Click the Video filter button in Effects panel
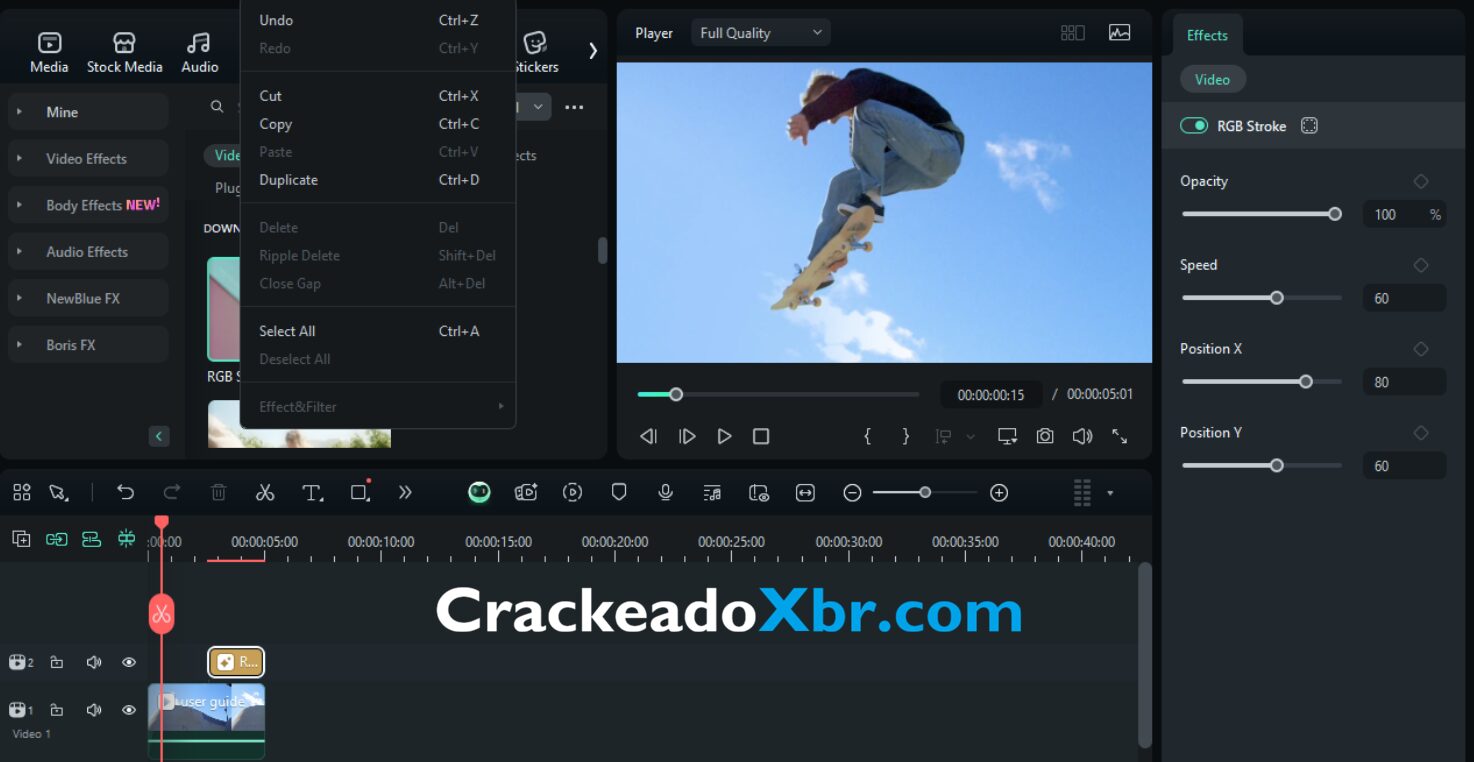Viewport: 1474px width, 762px height. coord(1212,78)
